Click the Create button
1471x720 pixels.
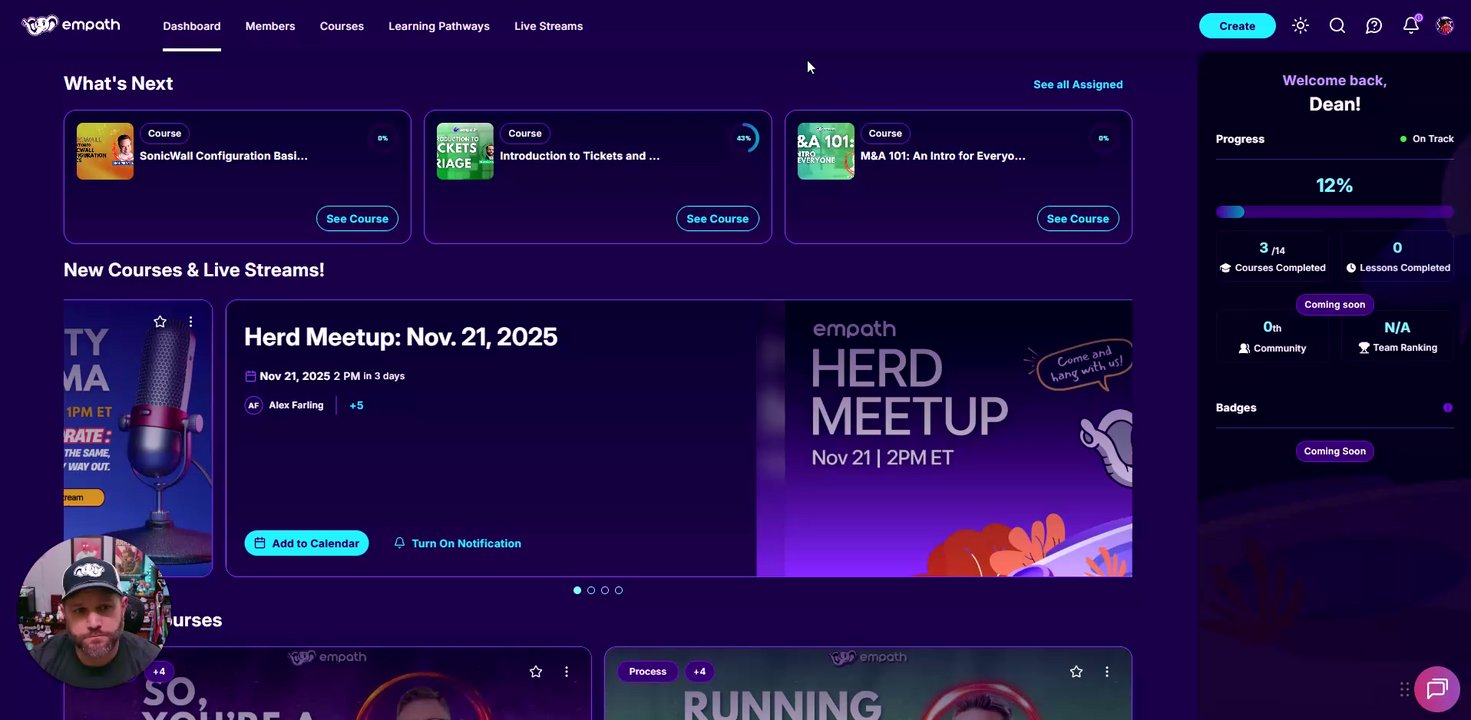(x=1237, y=26)
